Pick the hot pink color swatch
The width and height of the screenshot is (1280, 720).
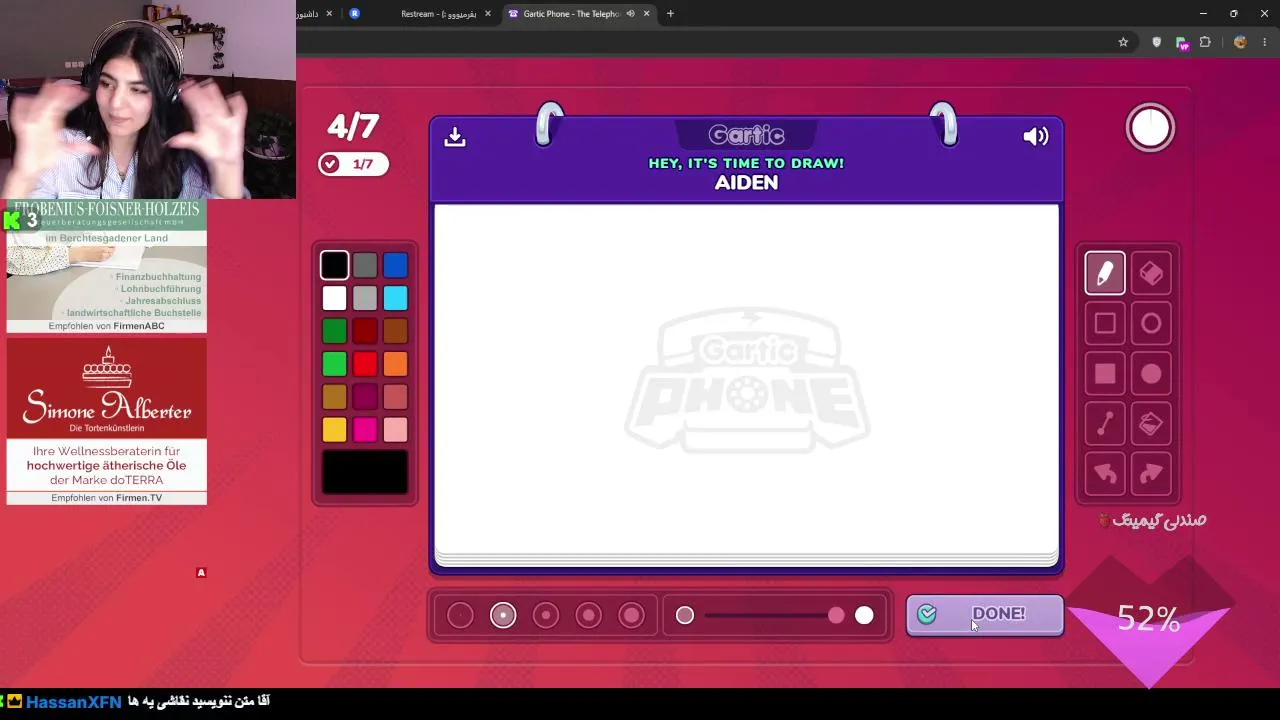tap(365, 430)
